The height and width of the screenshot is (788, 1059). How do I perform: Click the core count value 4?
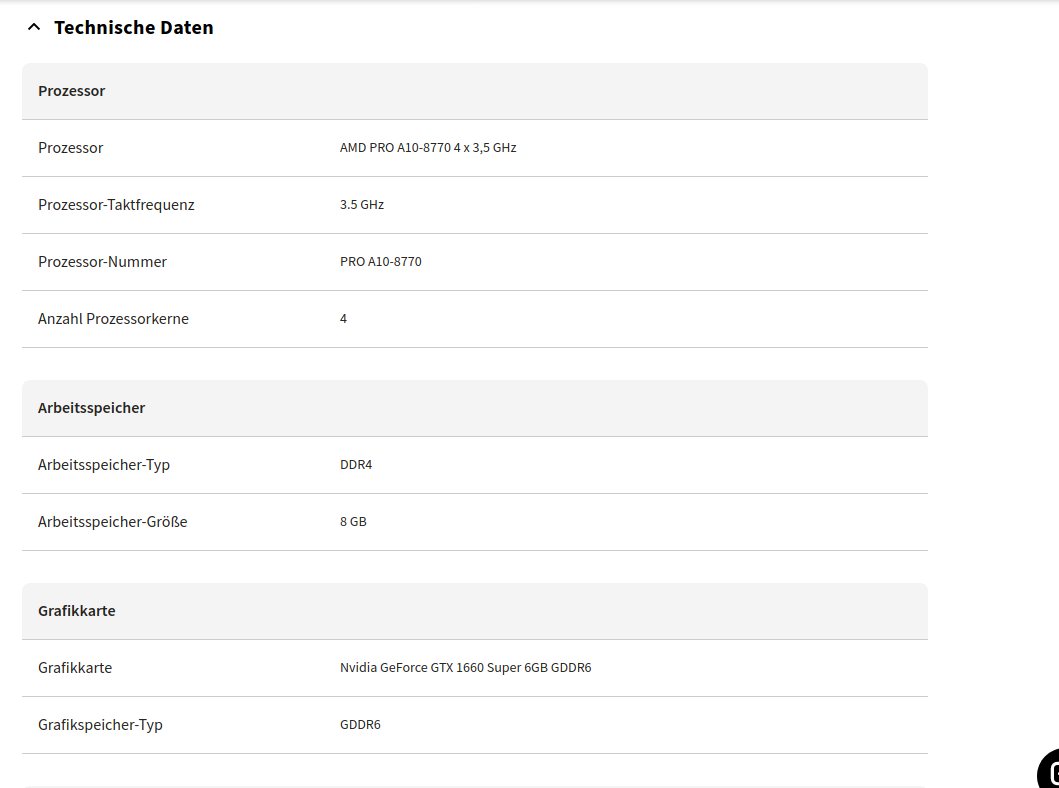click(344, 319)
